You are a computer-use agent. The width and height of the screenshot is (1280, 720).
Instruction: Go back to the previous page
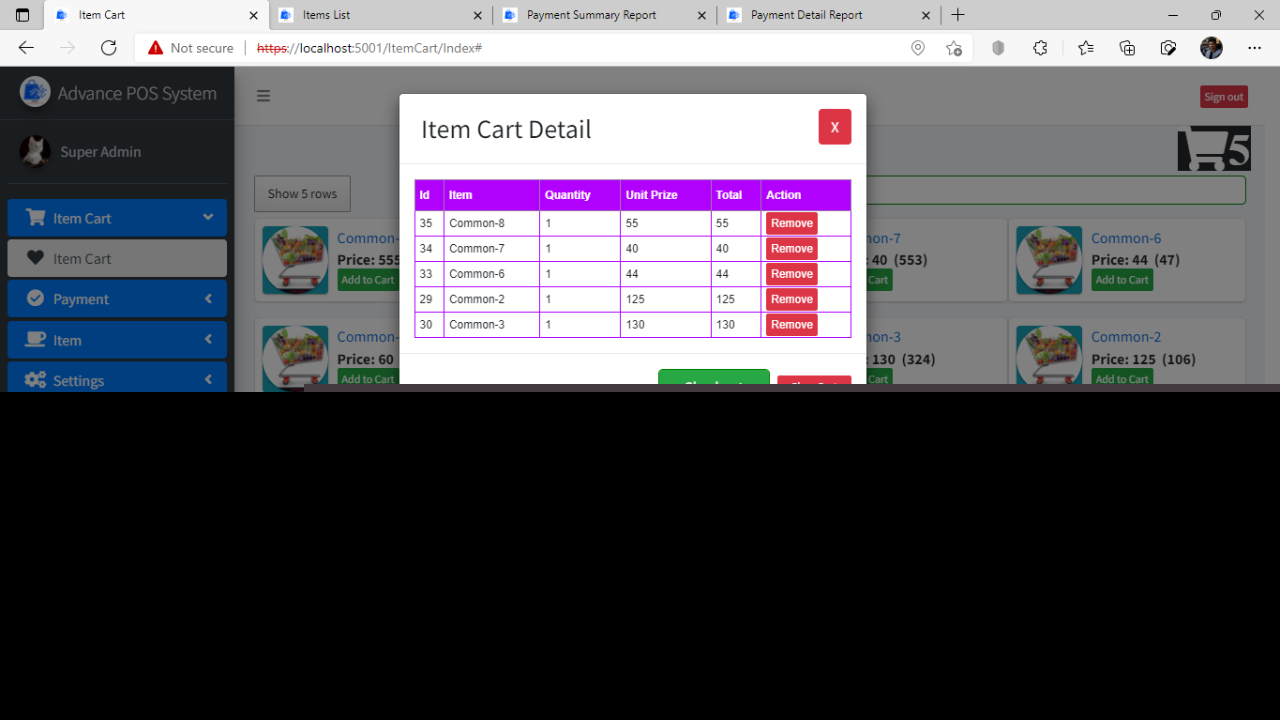pos(26,48)
